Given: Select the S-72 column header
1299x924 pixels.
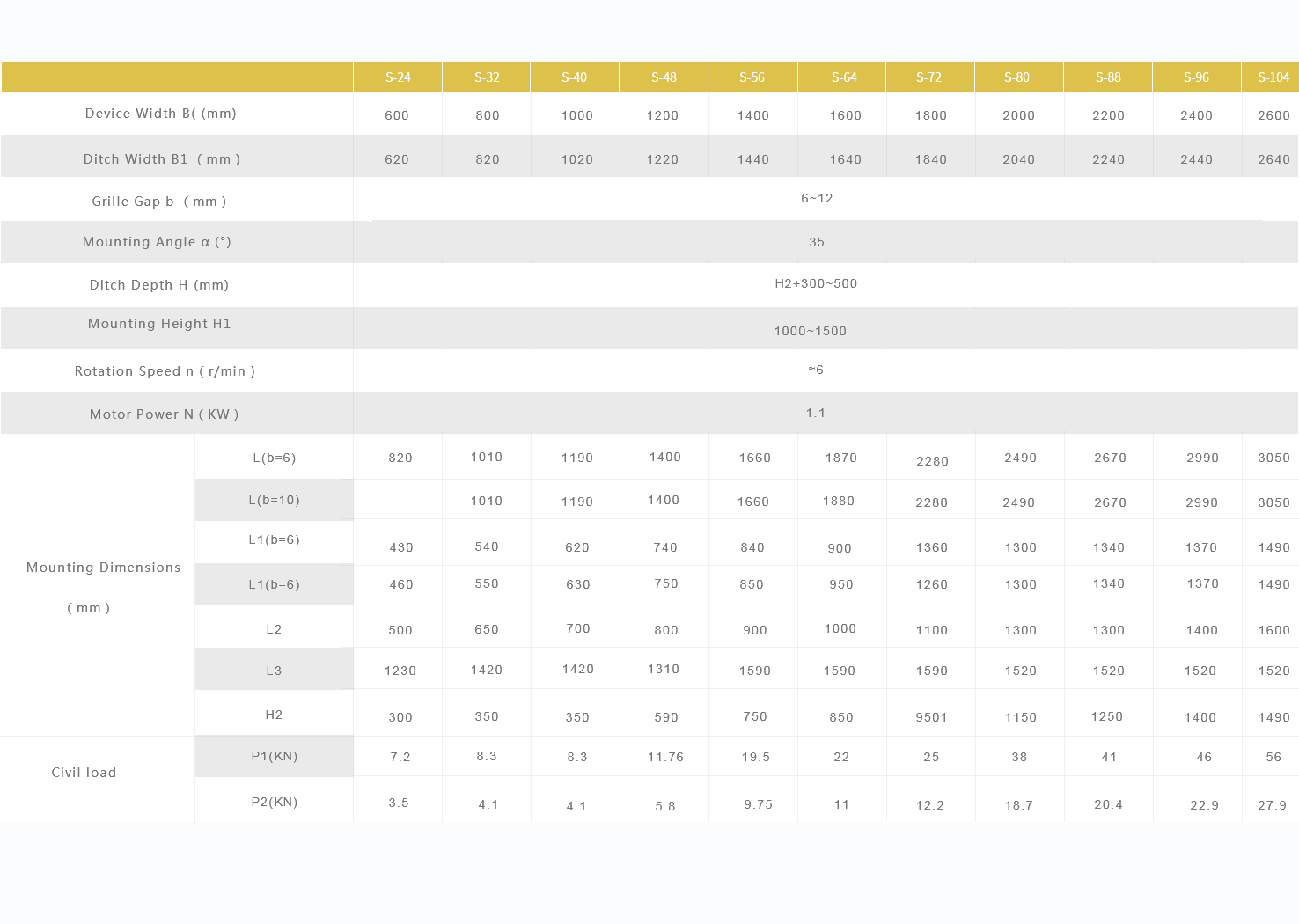Looking at the screenshot, I should [928, 77].
